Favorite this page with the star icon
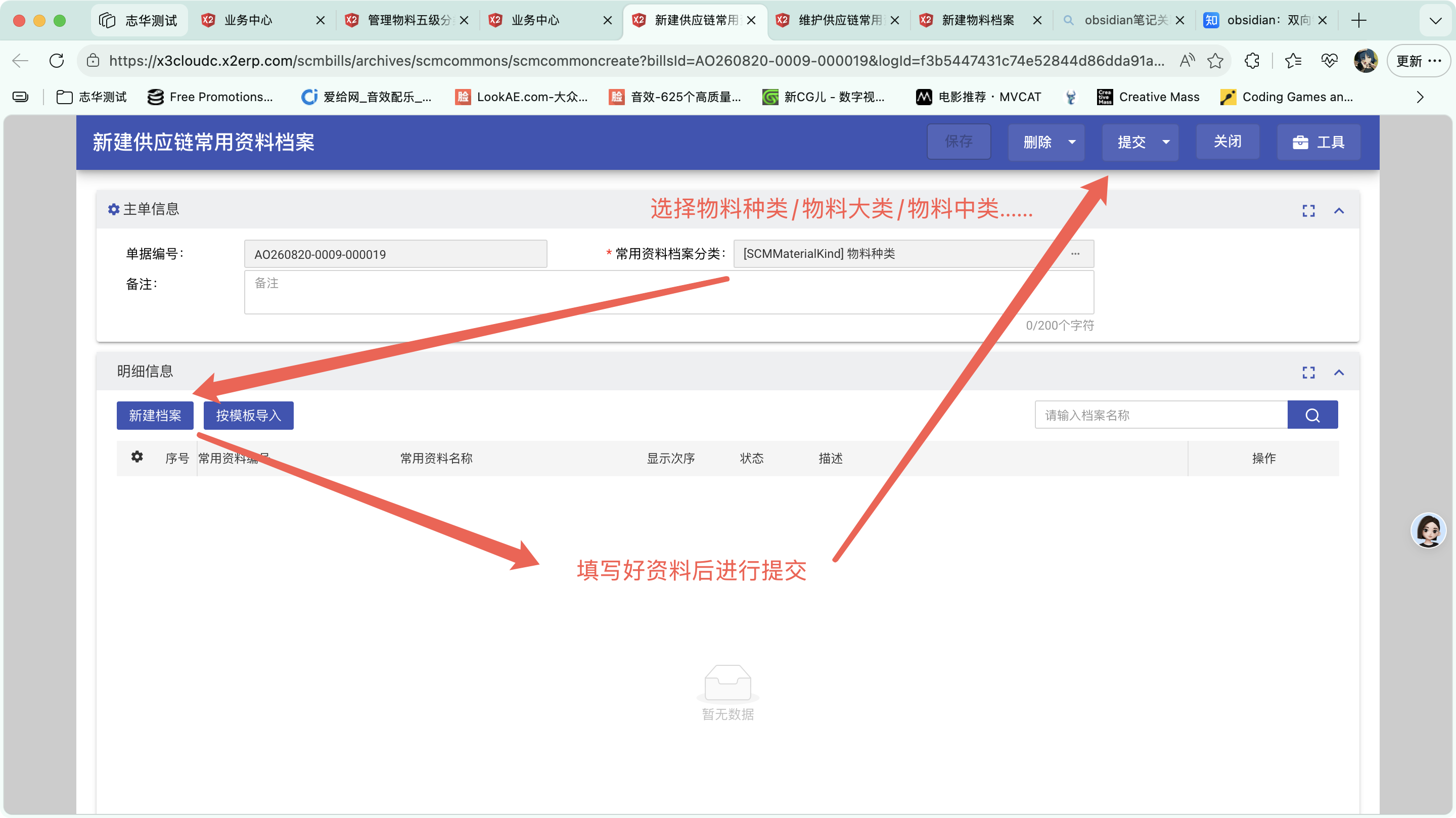The width and height of the screenshot is (1456, 818). (1215, 61)
